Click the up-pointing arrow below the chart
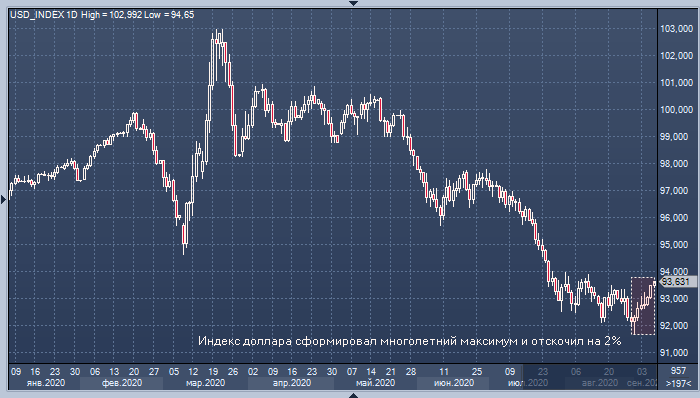This screenshot has width=700, height=398. click(353, 395)
